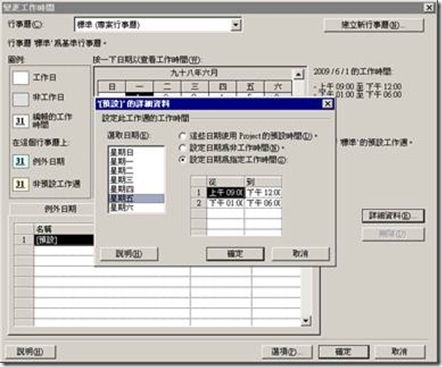Viewport: 442px width, 367px height.
Task: Open the 行事曆 calendar dropdown arrow
Action: click(x=236, y=25)
